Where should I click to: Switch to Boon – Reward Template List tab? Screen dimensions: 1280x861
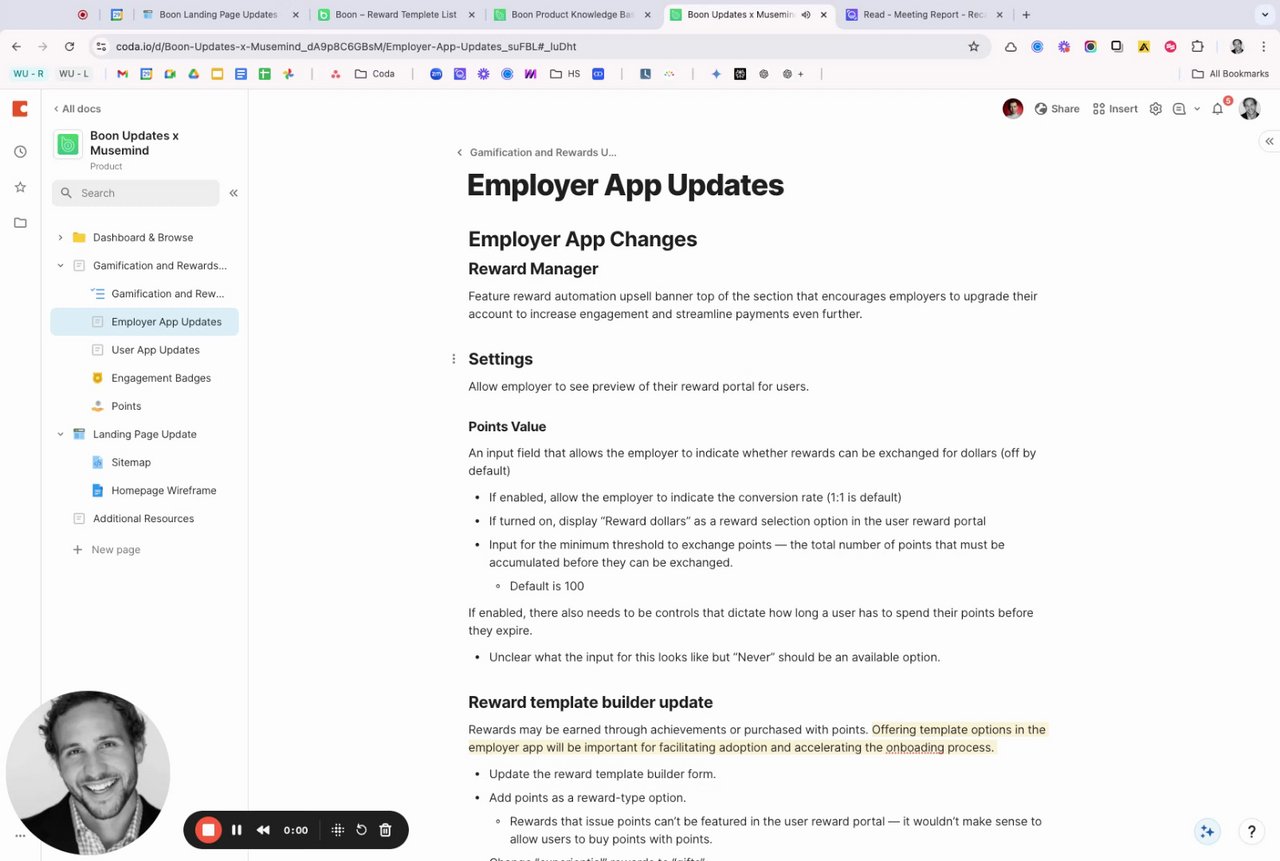(x=395, y=15)
